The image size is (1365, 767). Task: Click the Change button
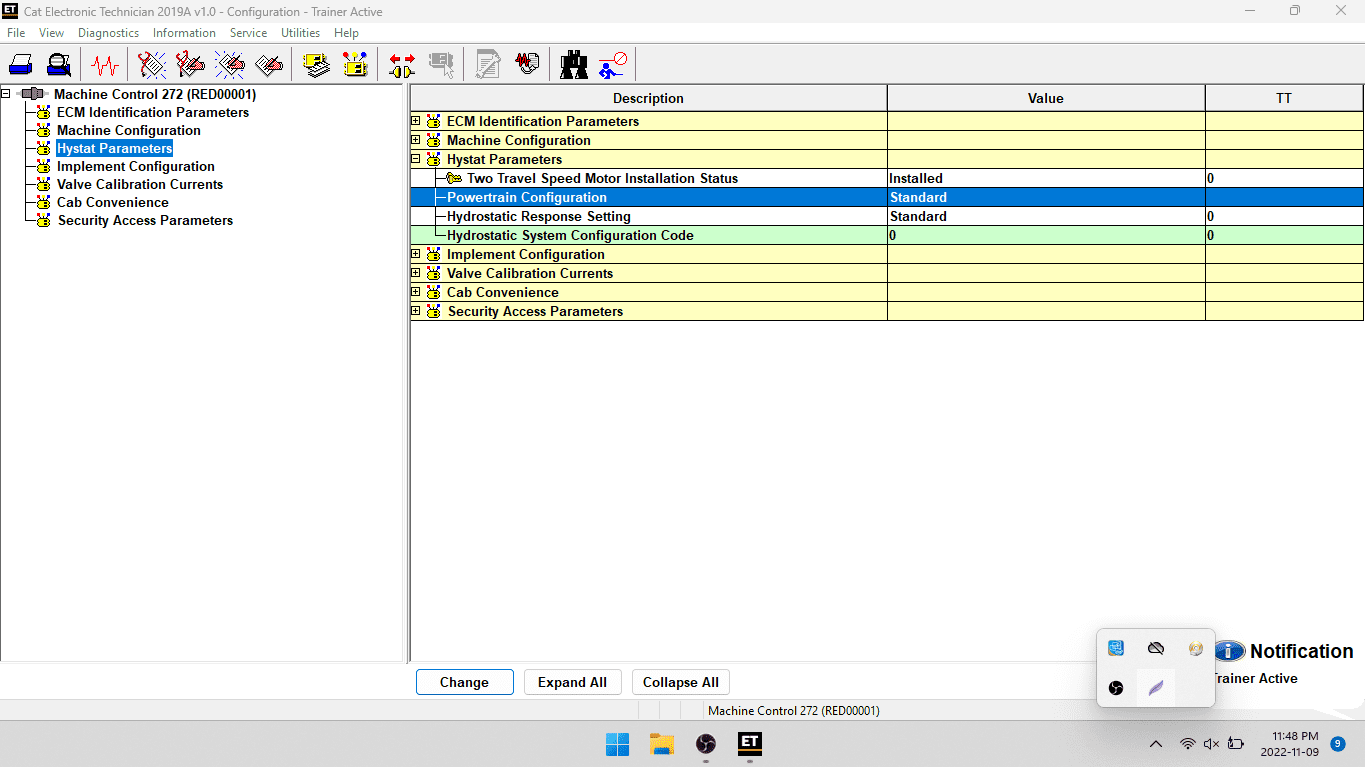pos(464,682)
